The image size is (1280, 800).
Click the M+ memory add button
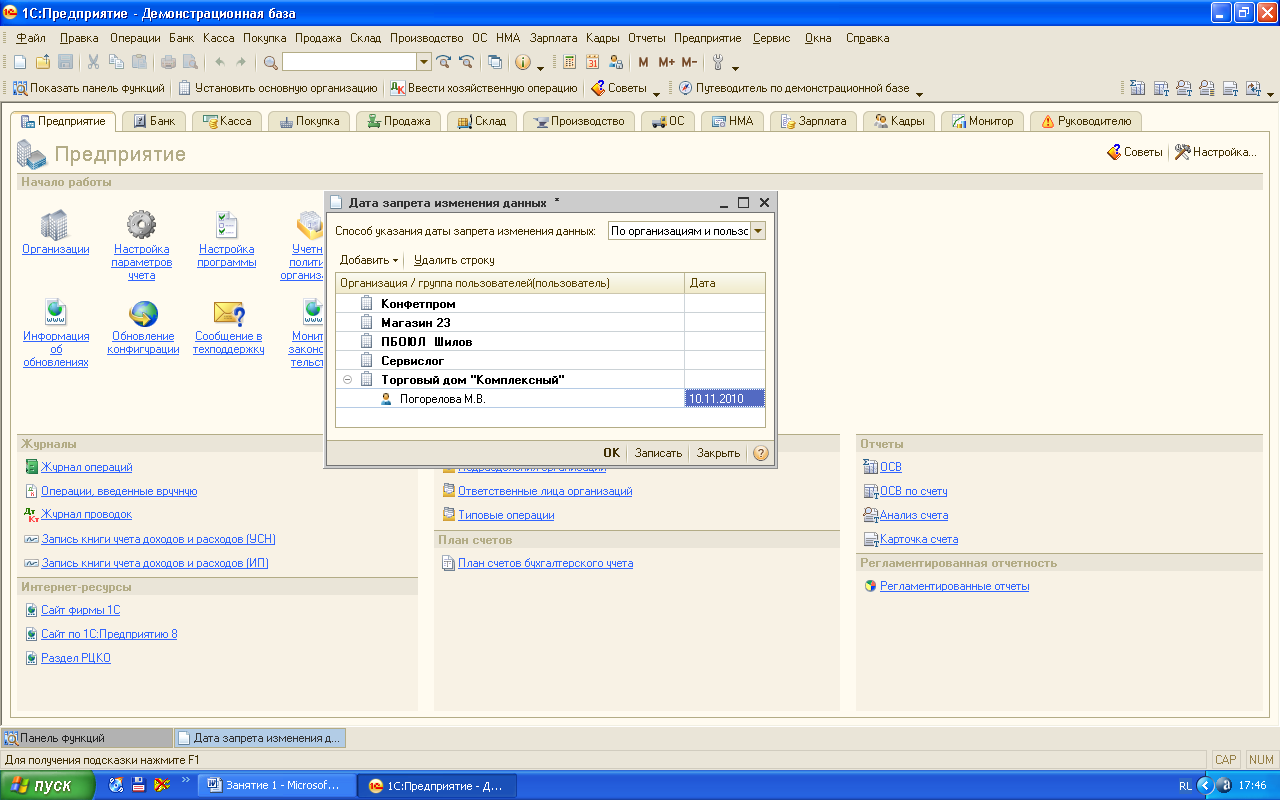coord(666,62)
